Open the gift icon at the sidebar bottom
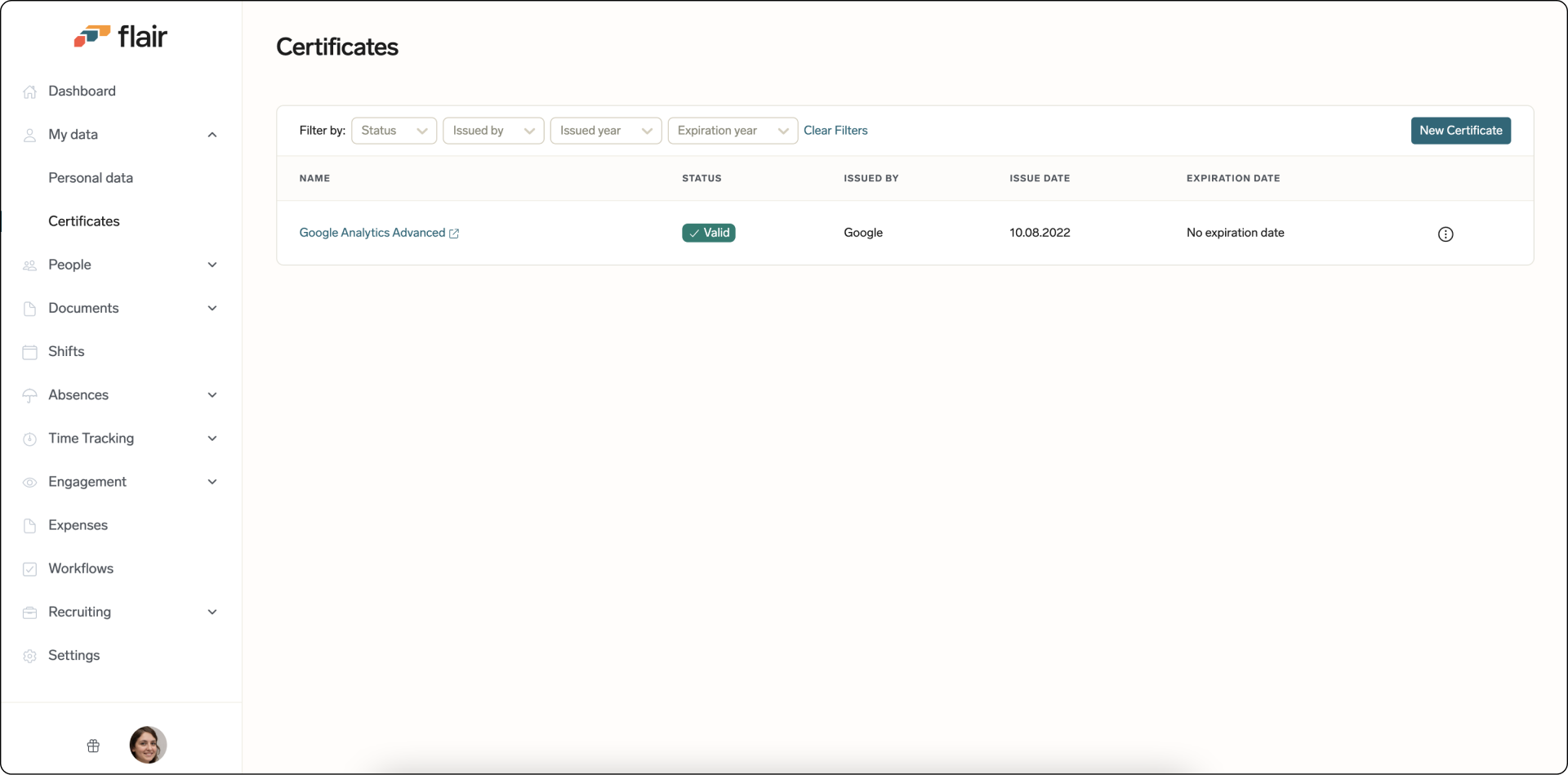 (93, 745)
